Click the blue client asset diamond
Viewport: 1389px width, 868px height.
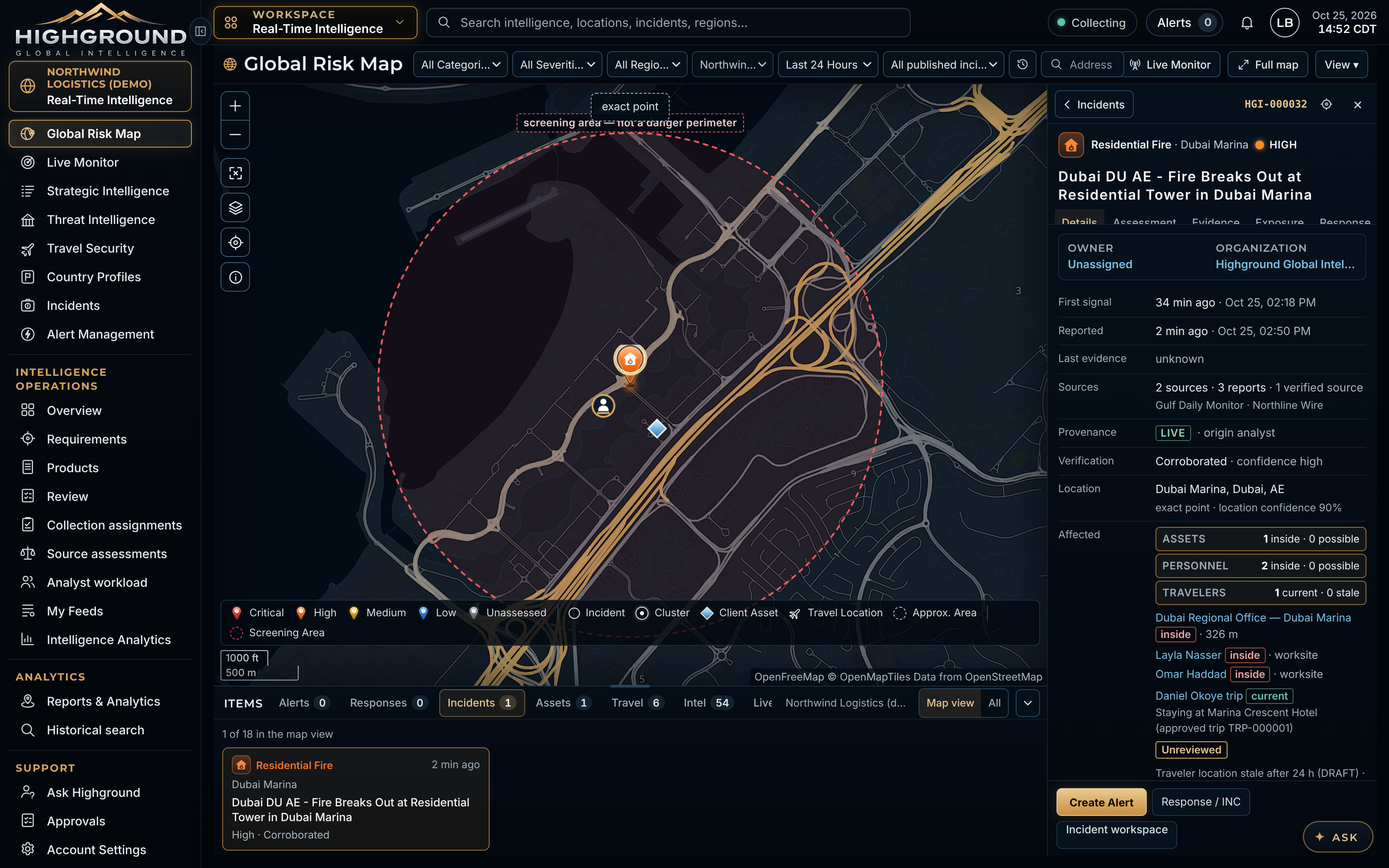(x=657, y=428)
